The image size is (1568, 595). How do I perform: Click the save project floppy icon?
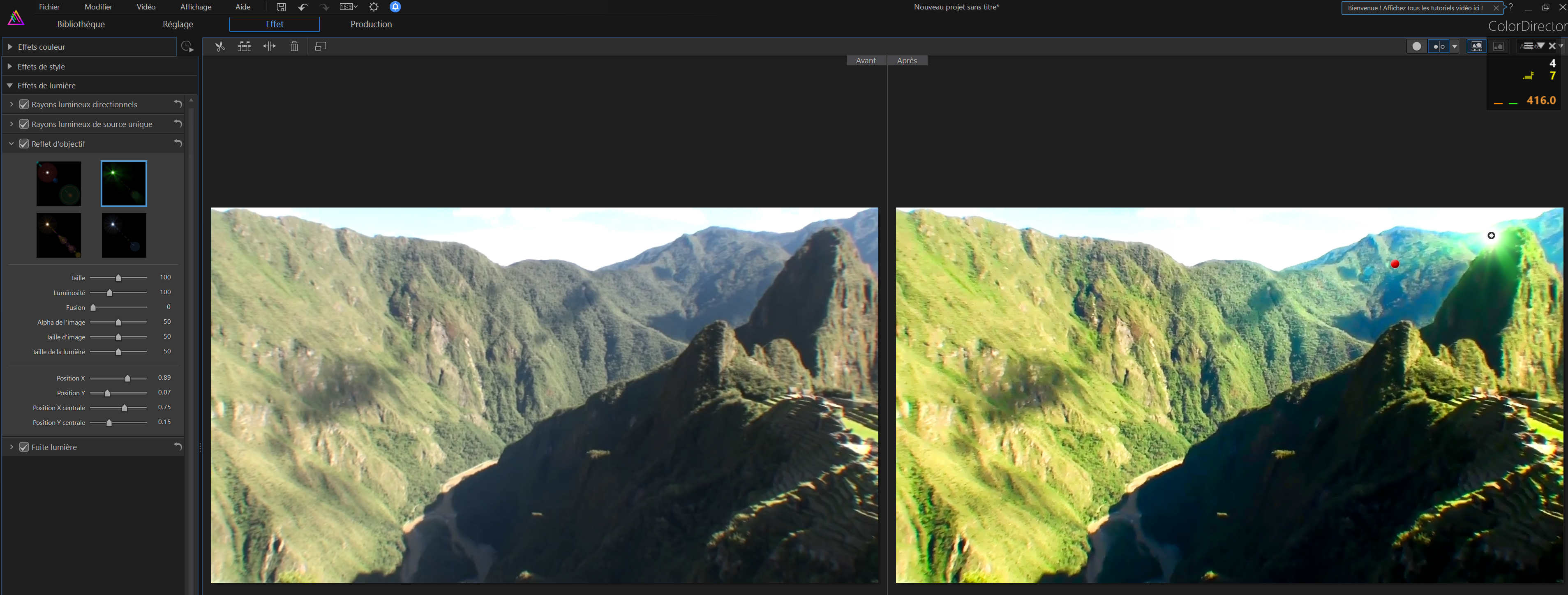click(281, 7)
